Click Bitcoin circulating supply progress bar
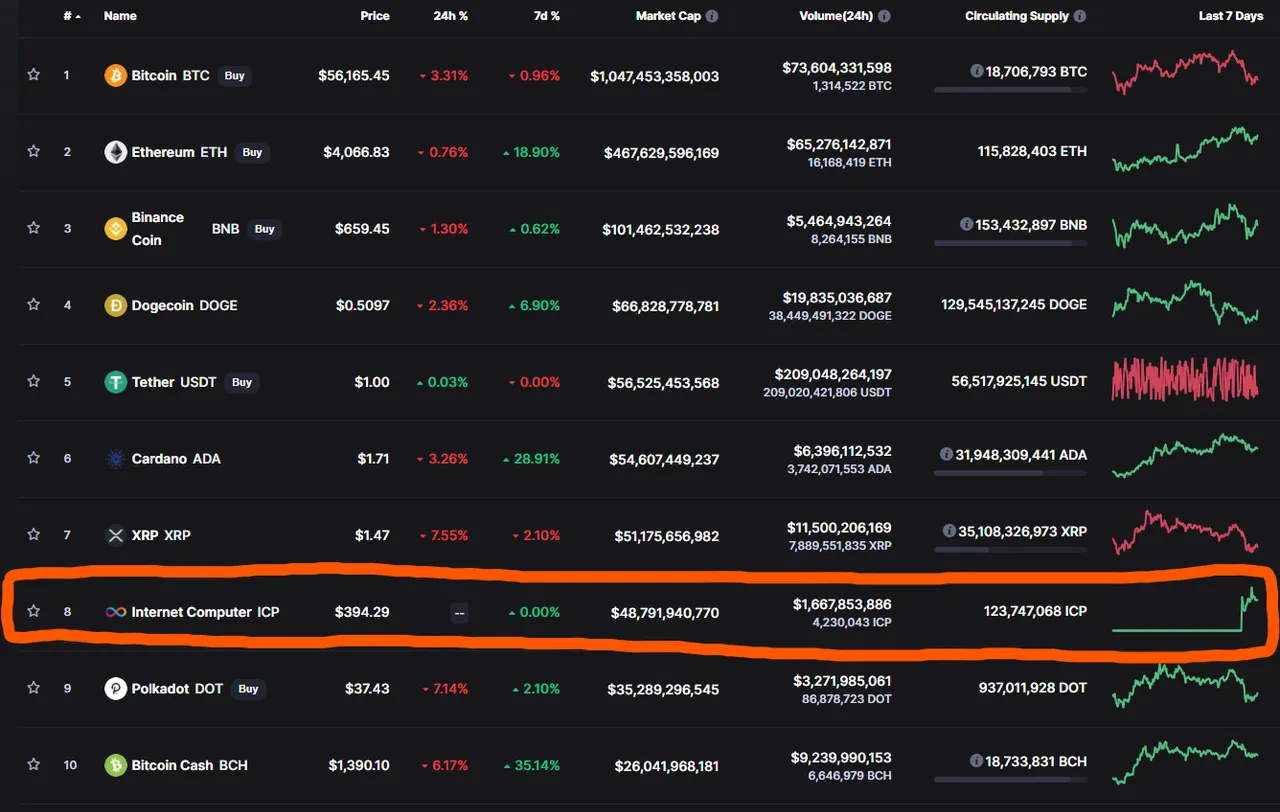The image size is (1280, 812). pyautogui.click(x=1010, y=90)
